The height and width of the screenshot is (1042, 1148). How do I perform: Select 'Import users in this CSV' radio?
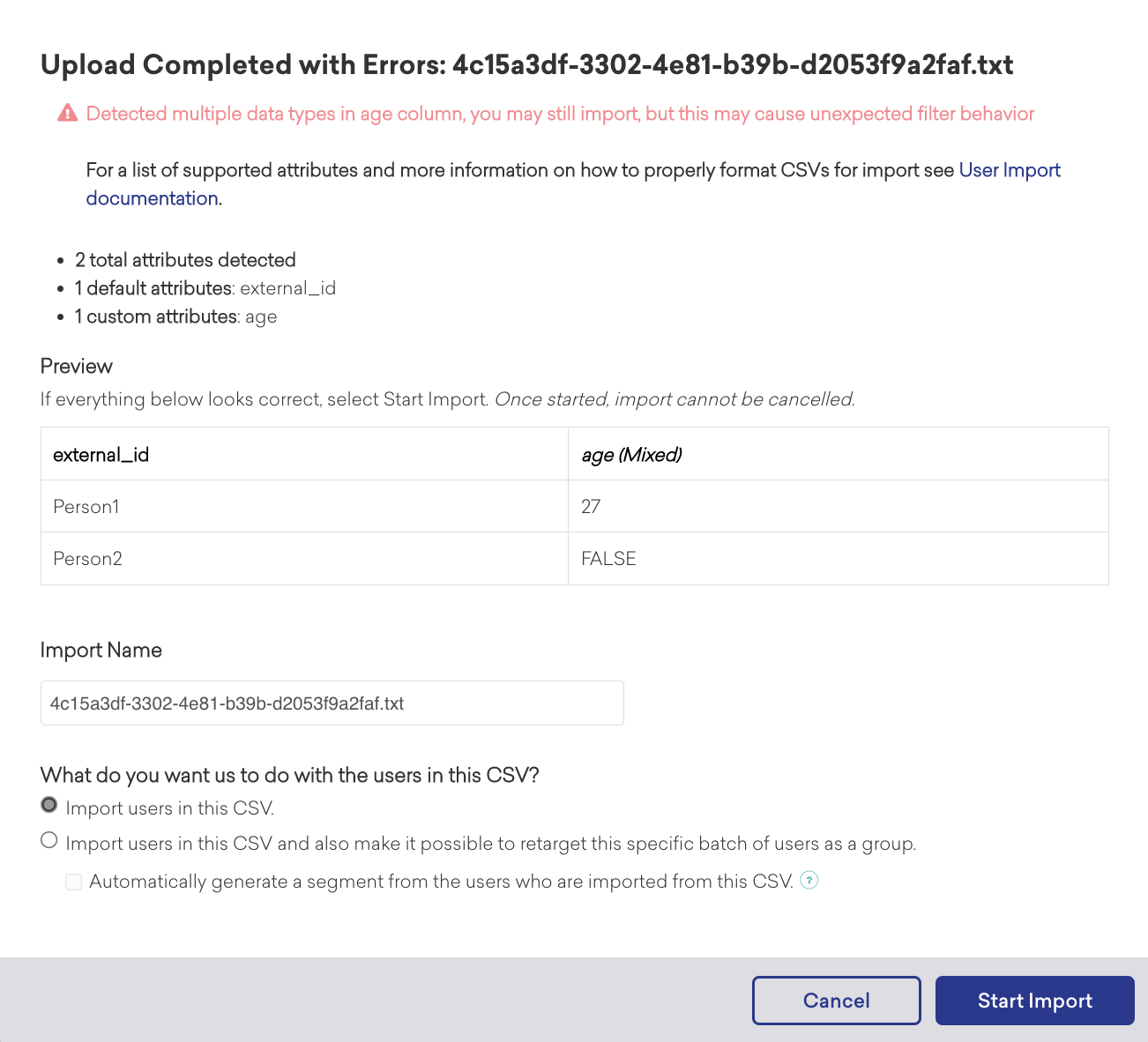click(x=49, y=806)
